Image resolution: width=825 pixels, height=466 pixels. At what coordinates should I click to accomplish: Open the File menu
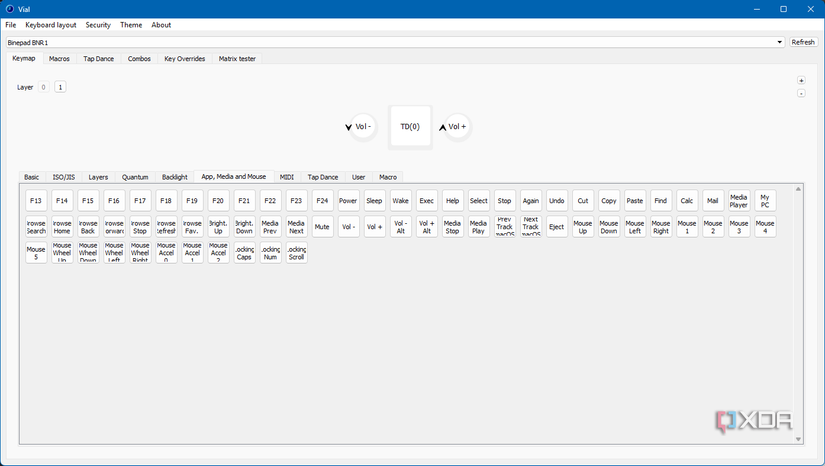coord(11,25)
